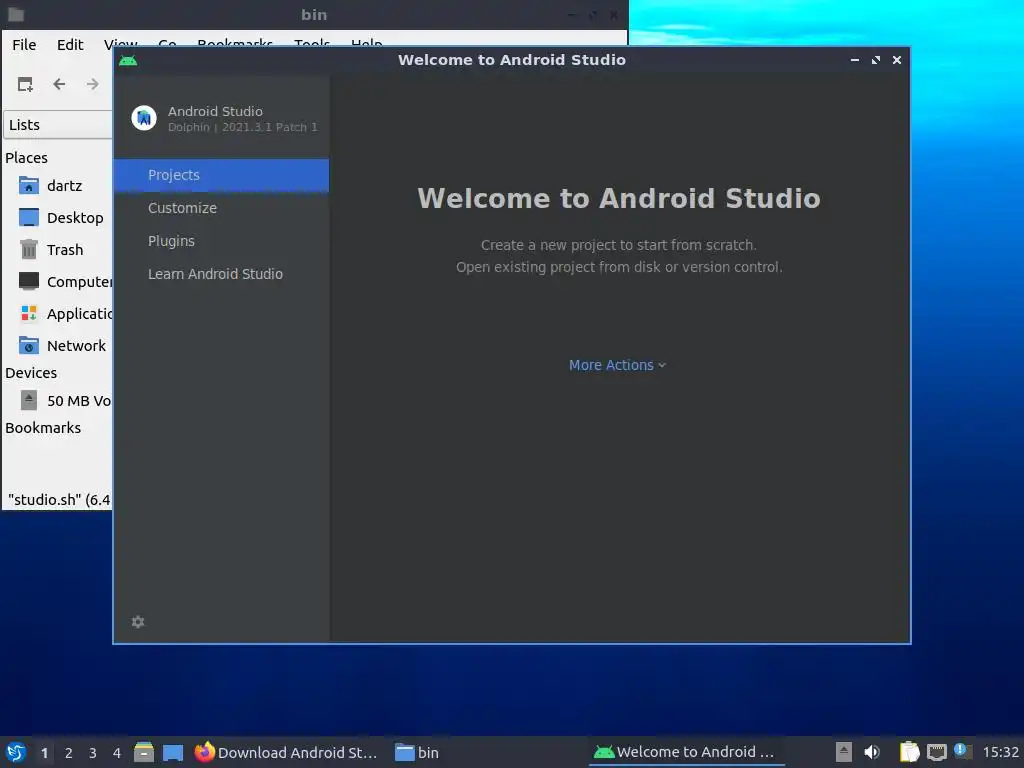Viewport: 1024px width, 768px height.
Task: Click the new tab icon in file manager
Action: coord(25,84)
